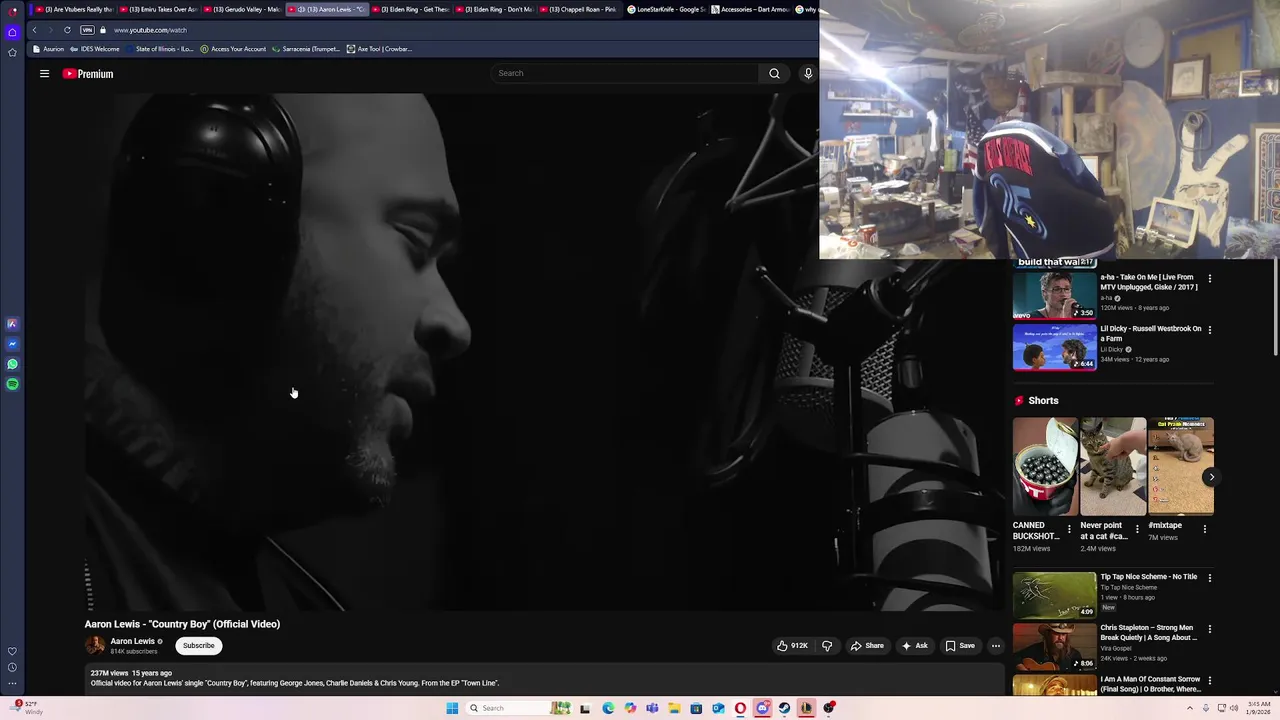Go back using the browser back arrow
The height and width of the screenshot is (720, 1280).
click(34, 30)
